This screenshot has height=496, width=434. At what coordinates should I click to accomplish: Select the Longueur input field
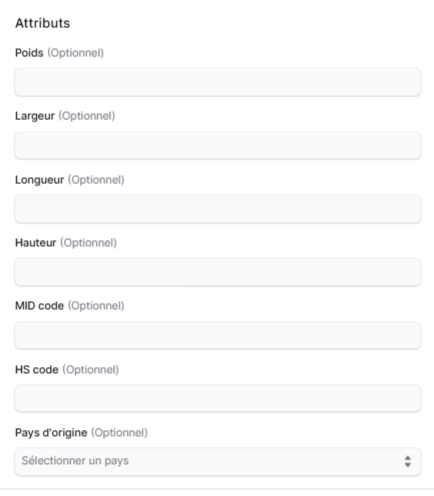[x=218, y=209]
